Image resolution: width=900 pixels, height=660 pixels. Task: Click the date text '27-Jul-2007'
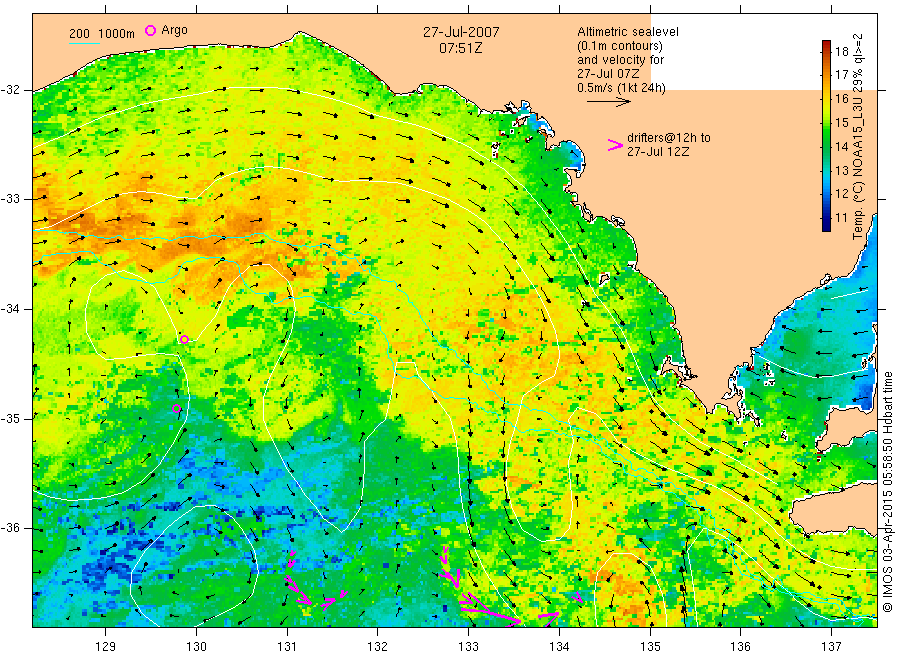click(x=461, y=32)
